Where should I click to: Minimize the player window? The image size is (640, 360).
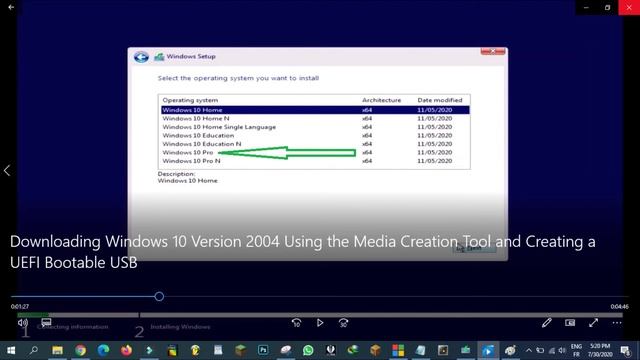(586, 7)
